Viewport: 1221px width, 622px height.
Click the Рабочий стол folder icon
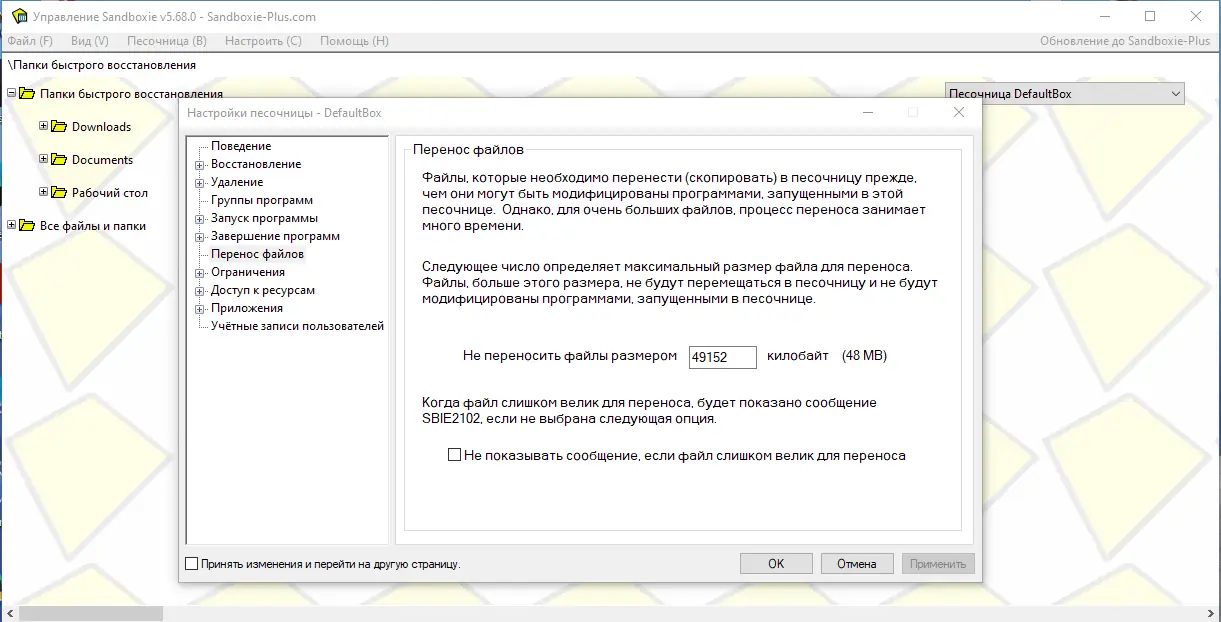coord(59,193)
